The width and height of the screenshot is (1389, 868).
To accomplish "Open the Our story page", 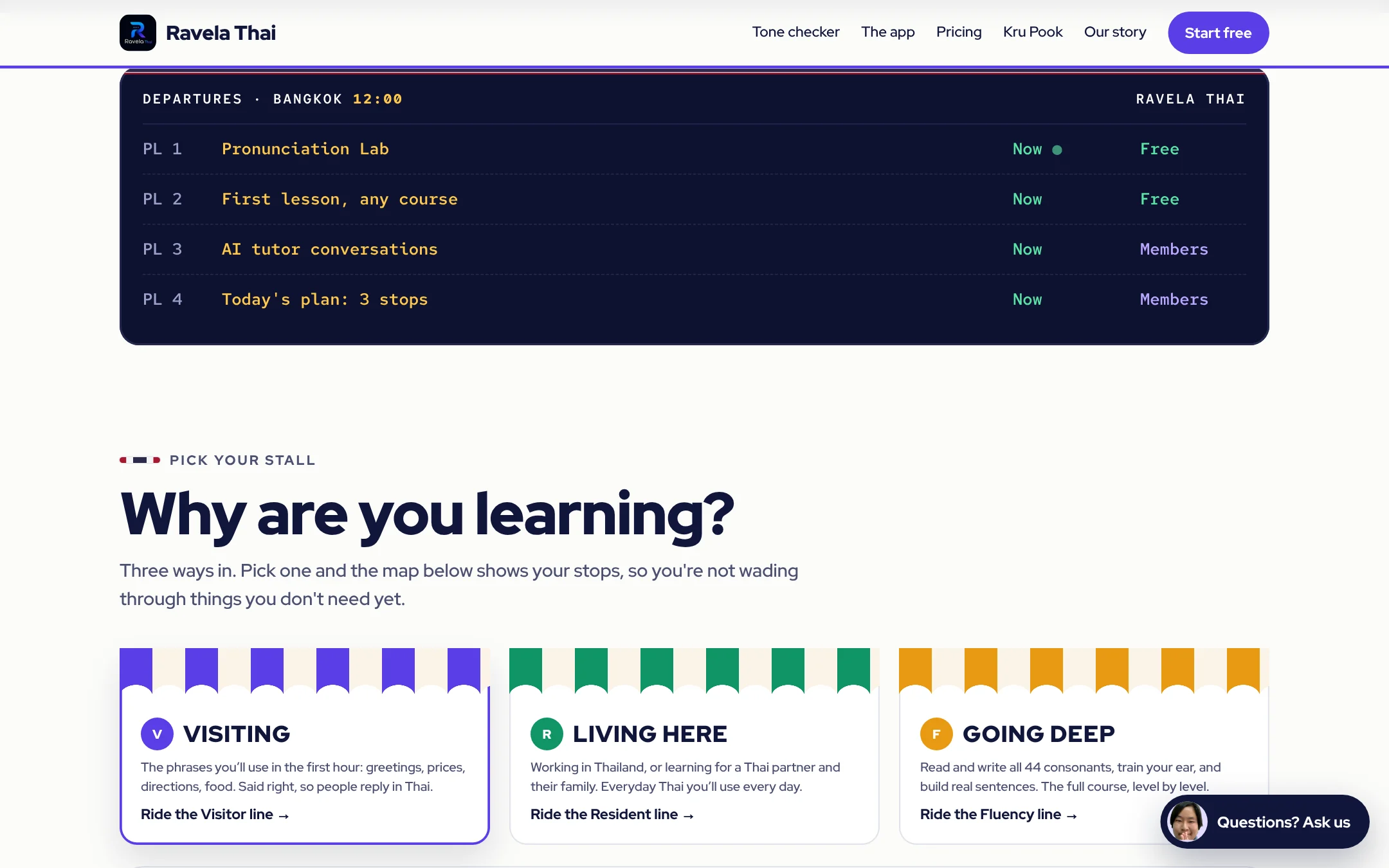I will 1115,32.
